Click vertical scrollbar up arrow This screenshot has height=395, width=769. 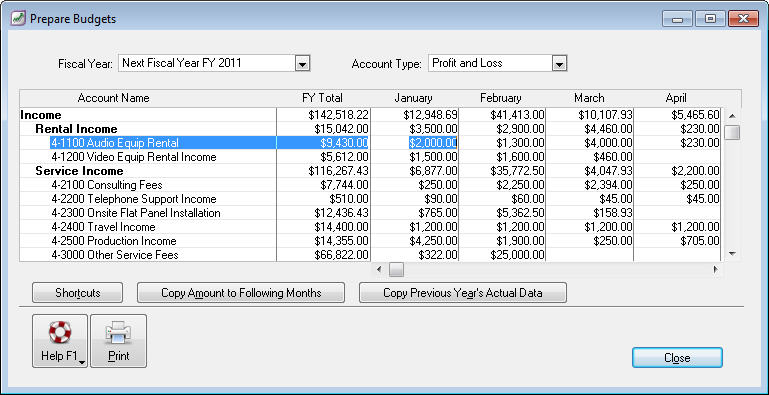732,116
